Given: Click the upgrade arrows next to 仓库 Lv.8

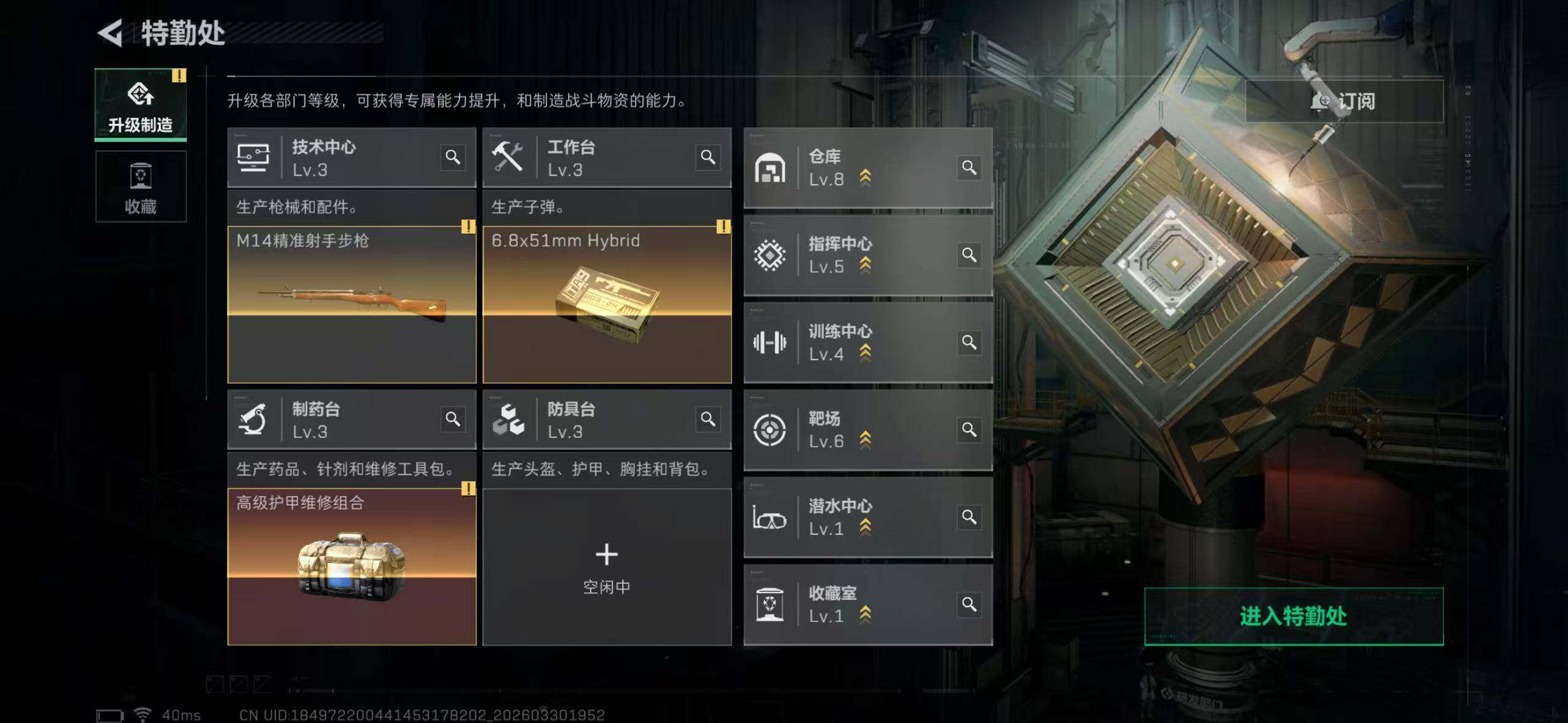Looking at the screenshot, I should [865, 177].
